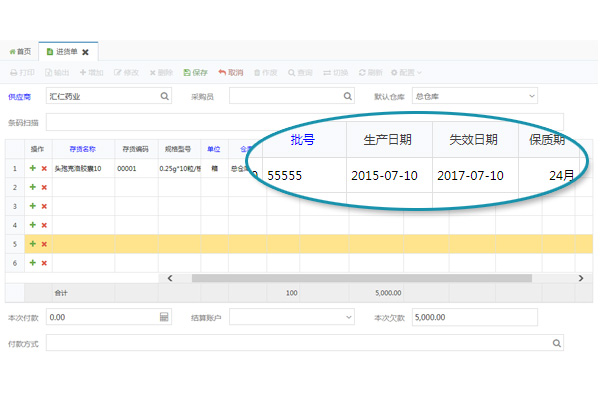This screenshot has height=400, width=600.
Task: Click the 规格型号 column header
Action: click(x=179, y=149)
